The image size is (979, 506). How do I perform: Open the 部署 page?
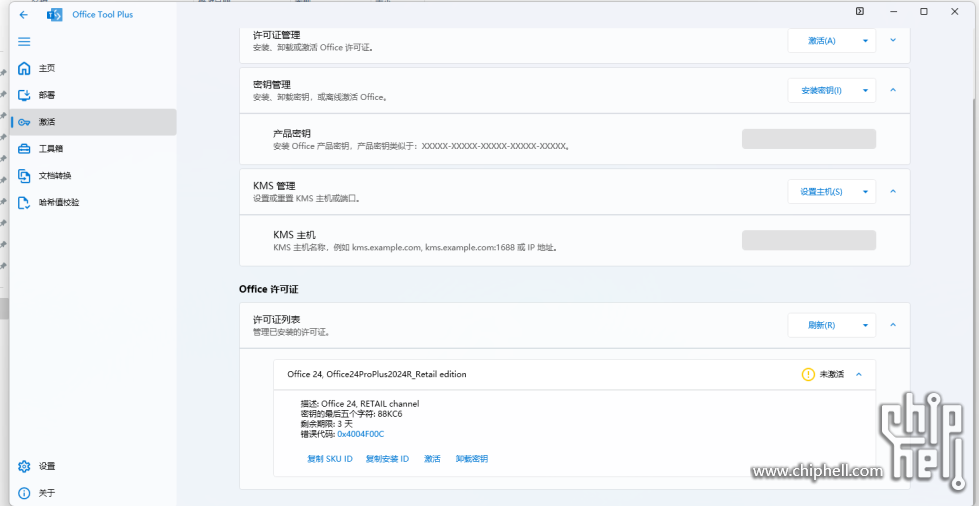coord(93,95)
